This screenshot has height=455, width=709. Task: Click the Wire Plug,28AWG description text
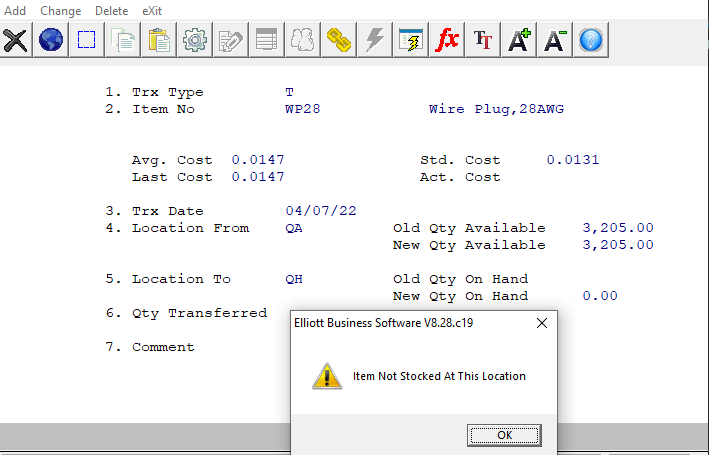click(x=496, y=109)
